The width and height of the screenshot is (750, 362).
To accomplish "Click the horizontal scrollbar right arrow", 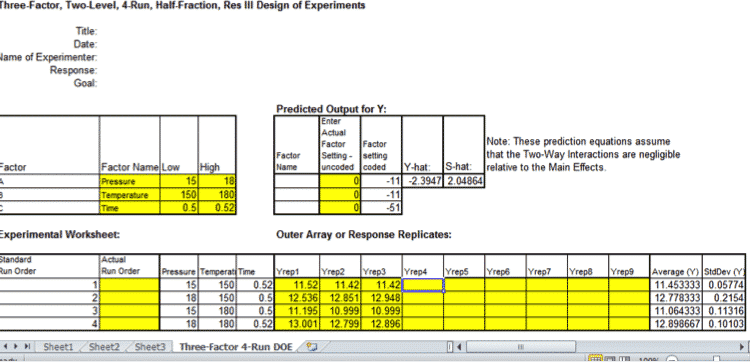I will point(743,347).
